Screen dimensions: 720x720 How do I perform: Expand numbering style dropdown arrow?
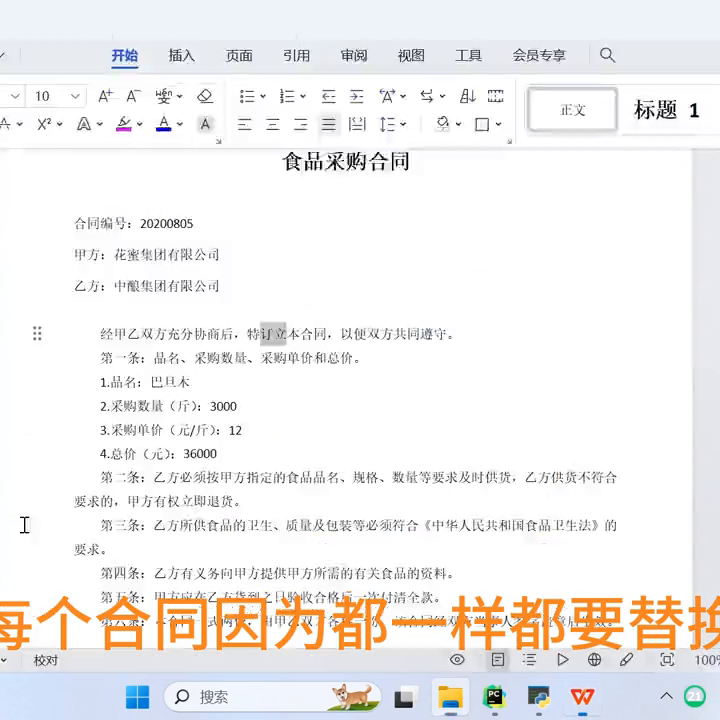tap(303, 96)
